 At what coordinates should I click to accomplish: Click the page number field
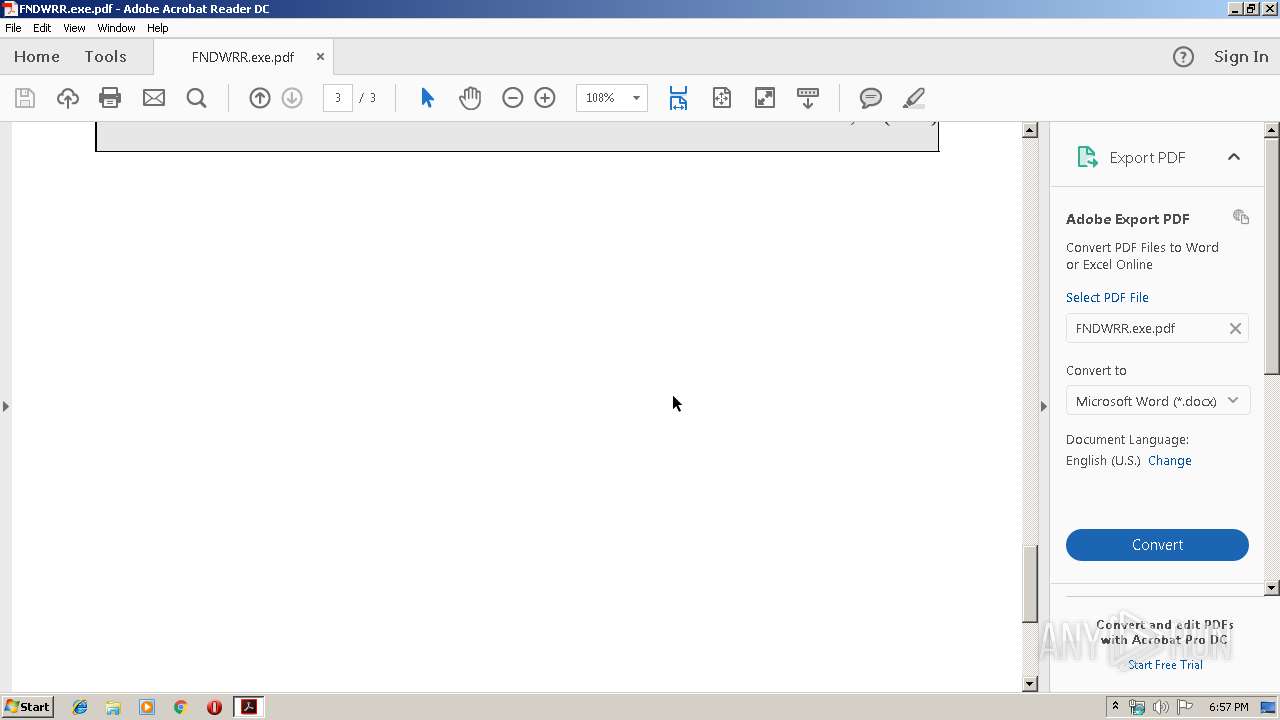pos(338,98)
